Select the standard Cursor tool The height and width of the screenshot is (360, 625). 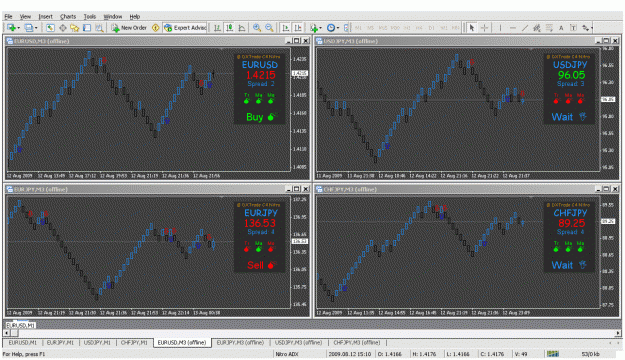472,28
